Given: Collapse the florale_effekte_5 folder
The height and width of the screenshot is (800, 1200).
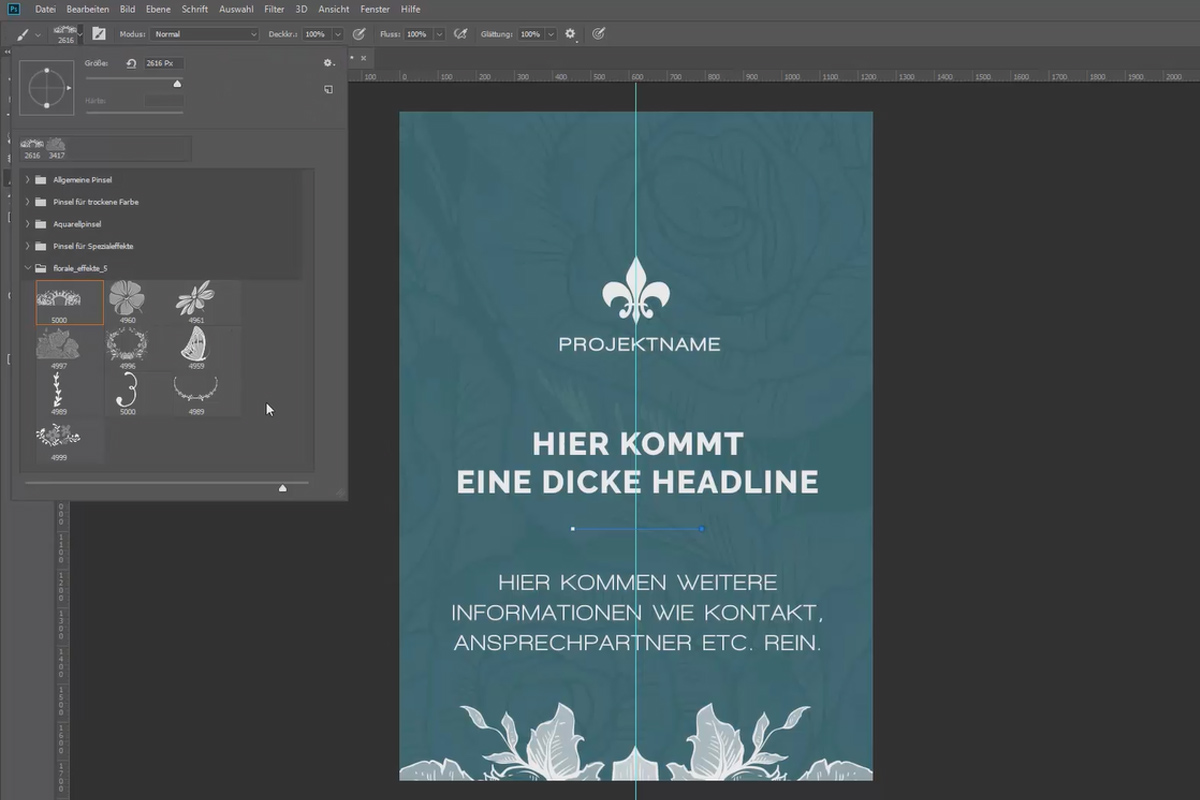Looking at the screenshot, I should pyautogui.click(x=28, y=268).
